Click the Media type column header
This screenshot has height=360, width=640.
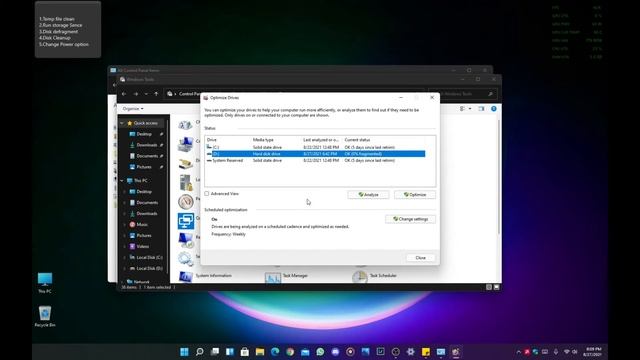pos(263,140)
